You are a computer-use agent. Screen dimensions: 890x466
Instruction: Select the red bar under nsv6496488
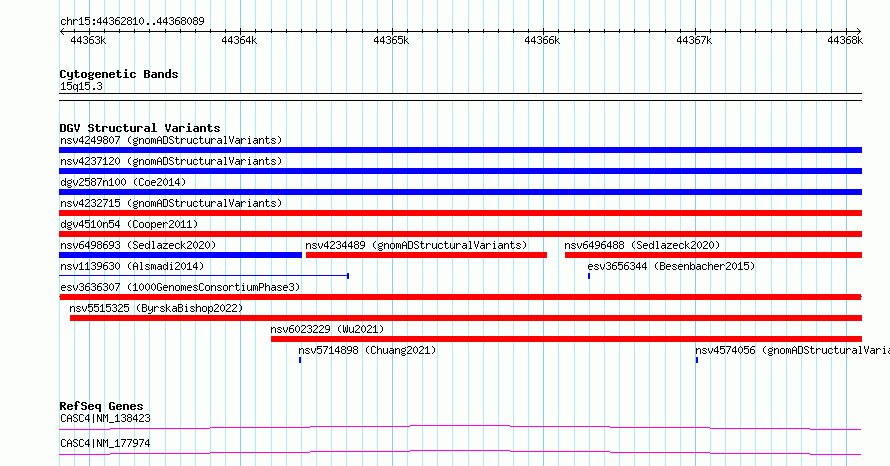tap(713, 255)
